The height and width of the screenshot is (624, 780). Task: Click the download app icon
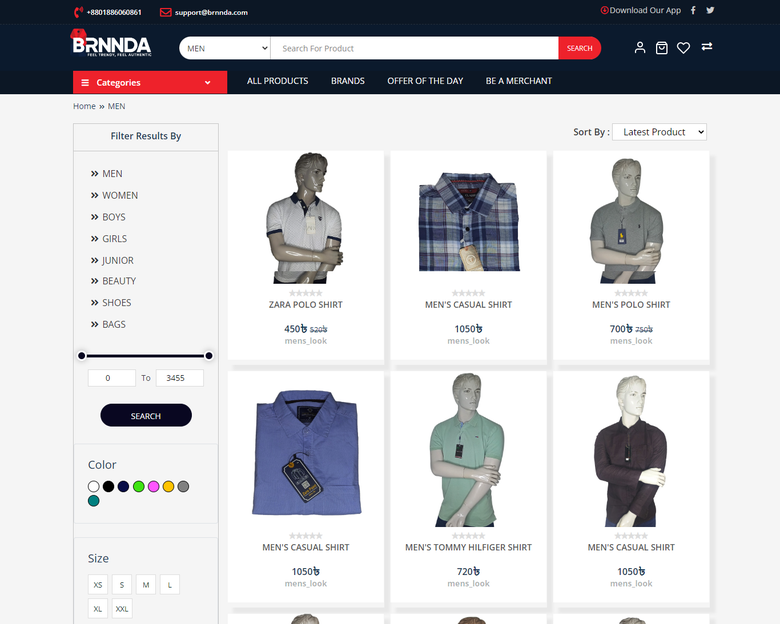(x=604, y=10)
